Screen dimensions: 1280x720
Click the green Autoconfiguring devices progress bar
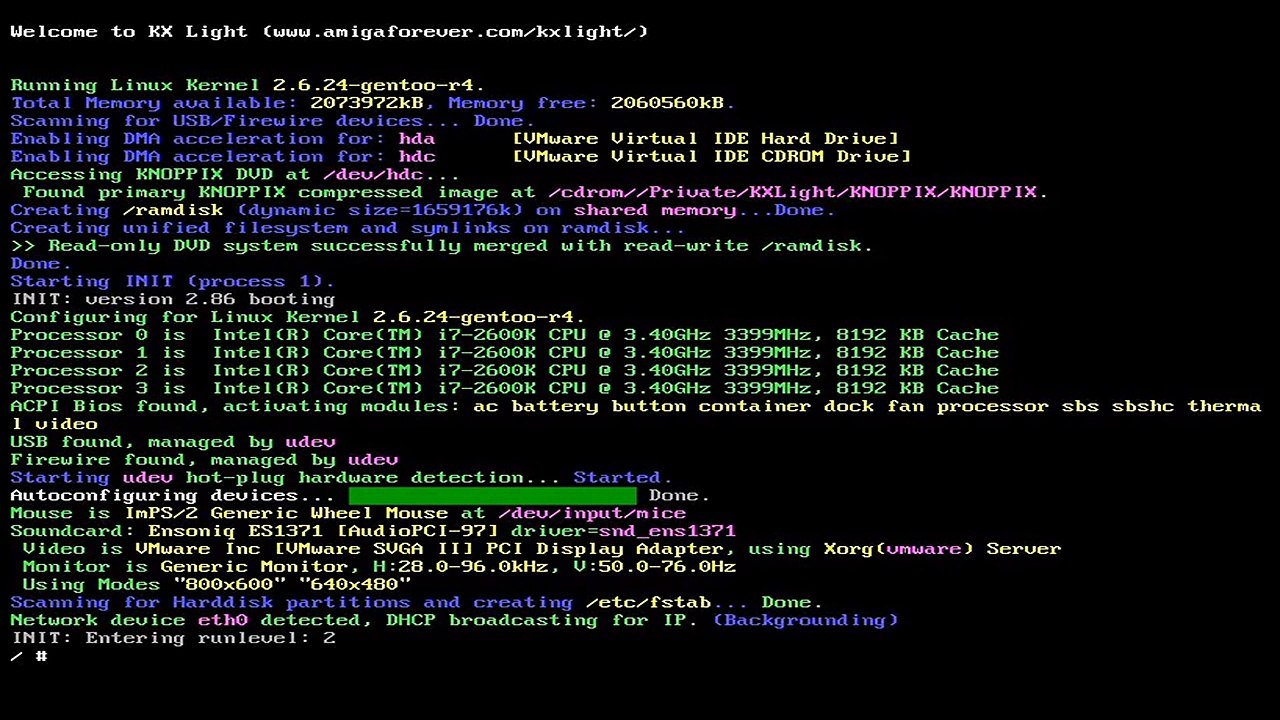tap(492, 495)
